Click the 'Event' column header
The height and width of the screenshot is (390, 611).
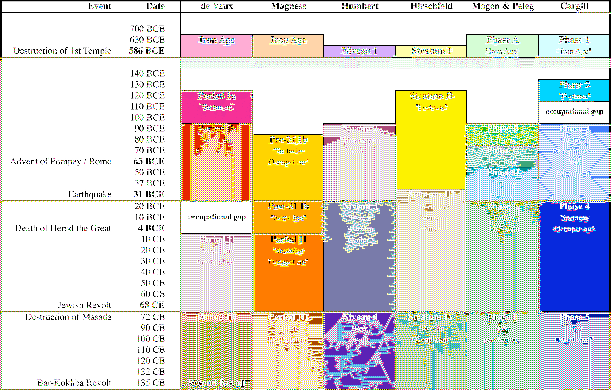point(99,6)
